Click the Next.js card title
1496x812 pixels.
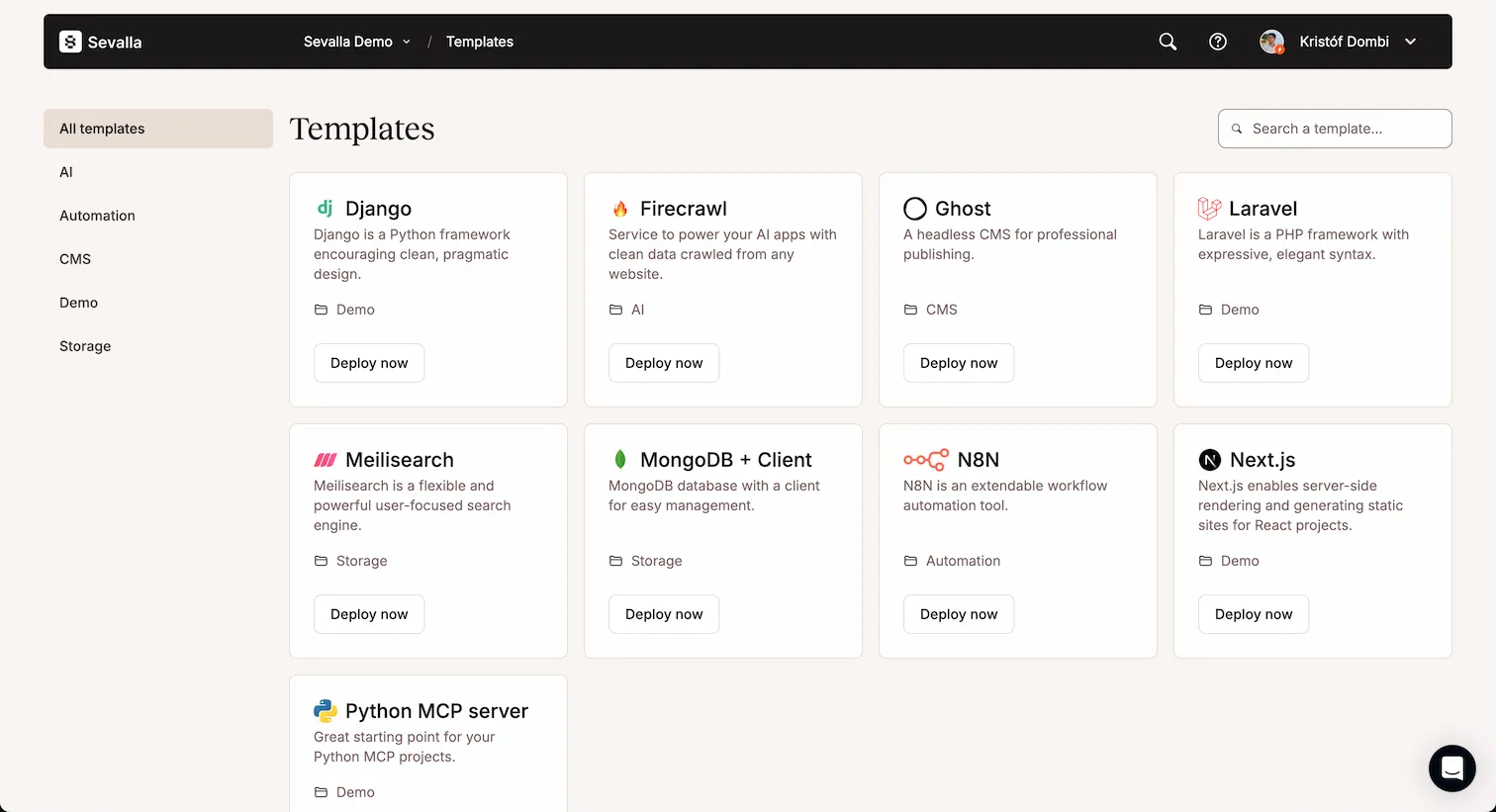[x=1262, y=460]
